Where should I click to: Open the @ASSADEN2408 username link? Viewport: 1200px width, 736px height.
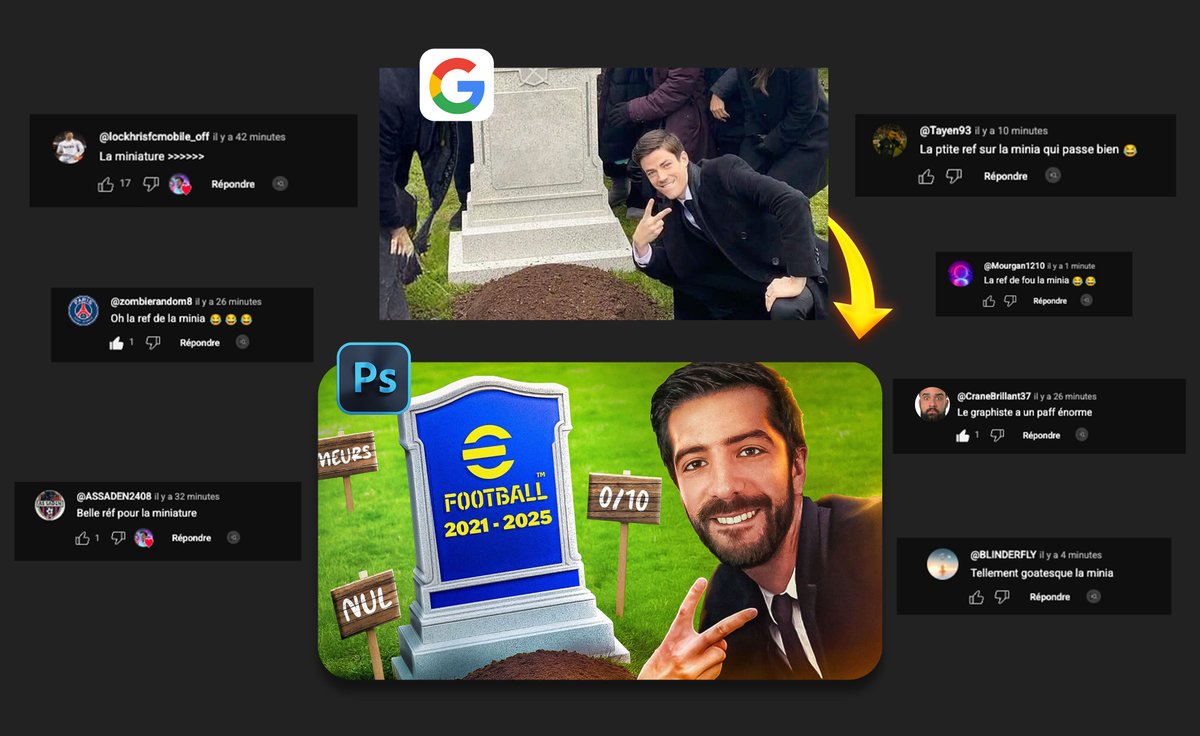tap(114, 496)
